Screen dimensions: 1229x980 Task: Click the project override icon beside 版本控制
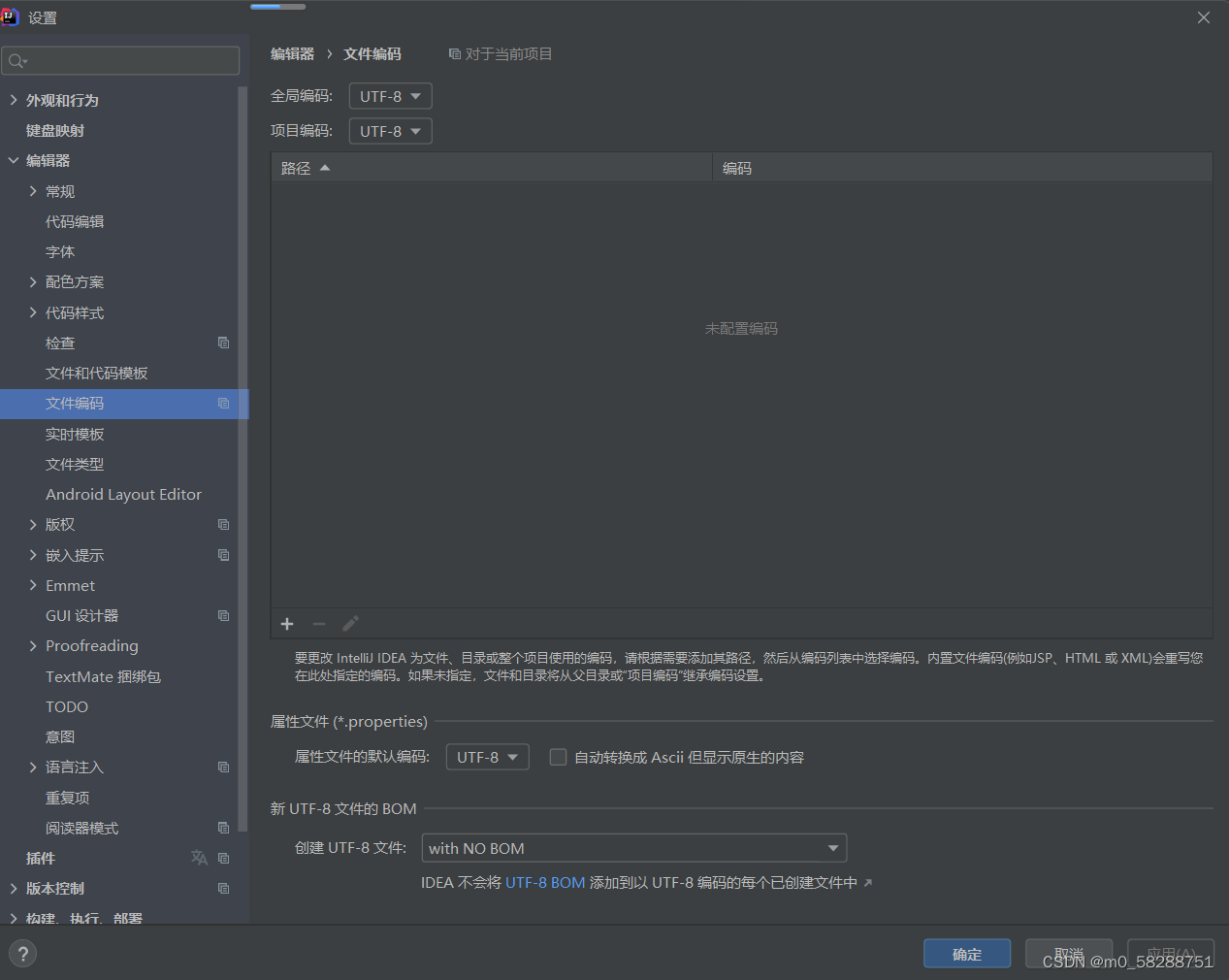(x=223, y=888)
